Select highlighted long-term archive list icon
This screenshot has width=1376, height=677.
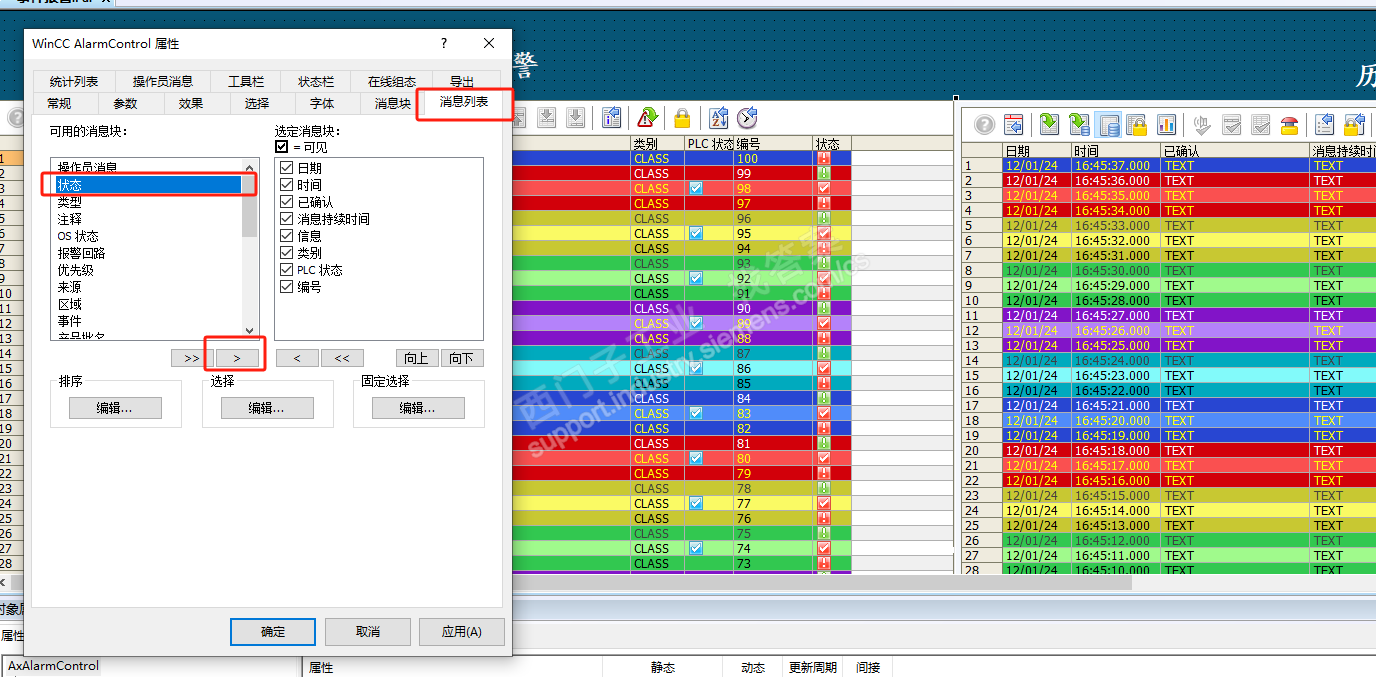(1108, 125)
